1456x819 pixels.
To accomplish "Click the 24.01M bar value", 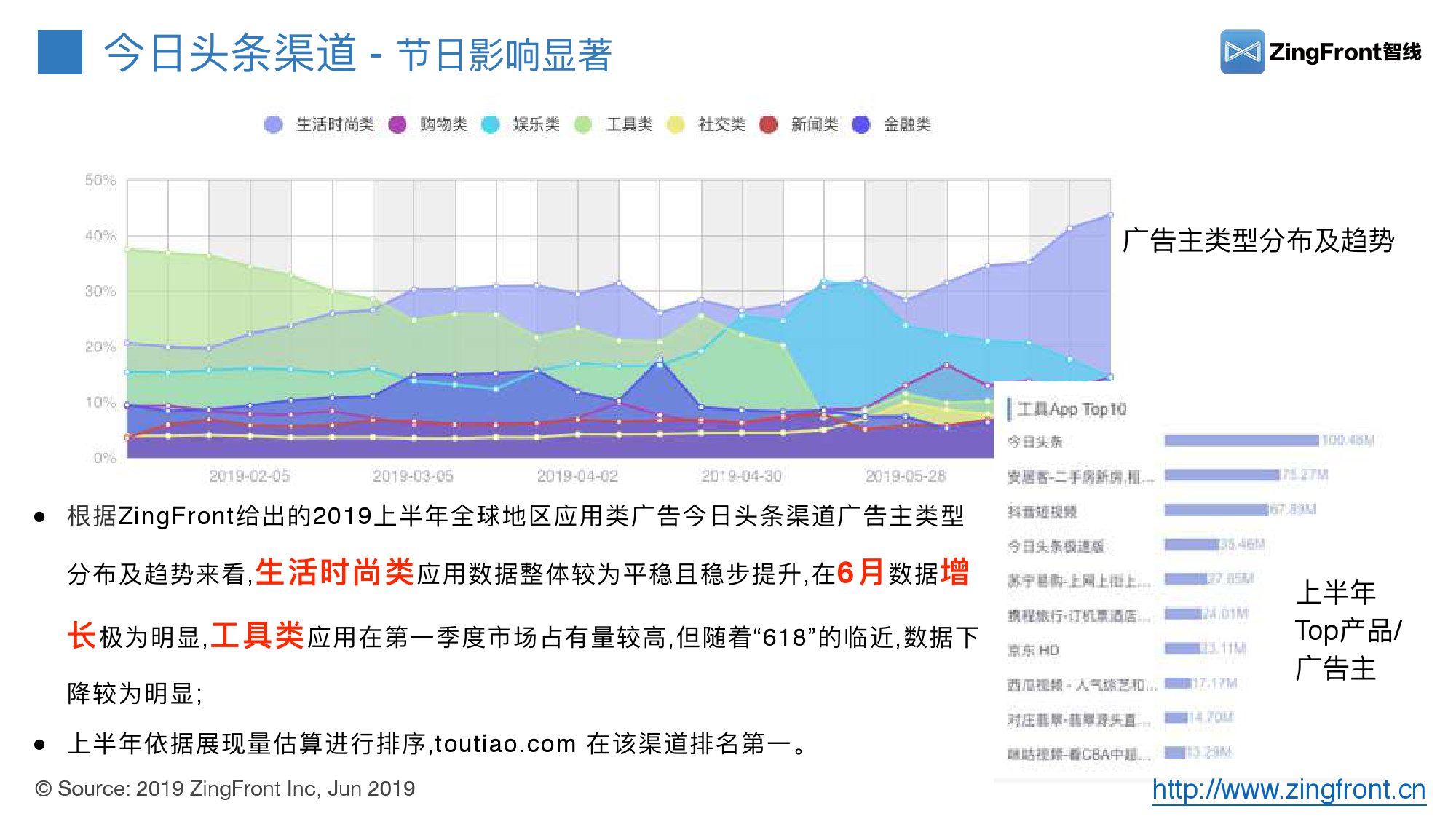I will (1225, 614).
